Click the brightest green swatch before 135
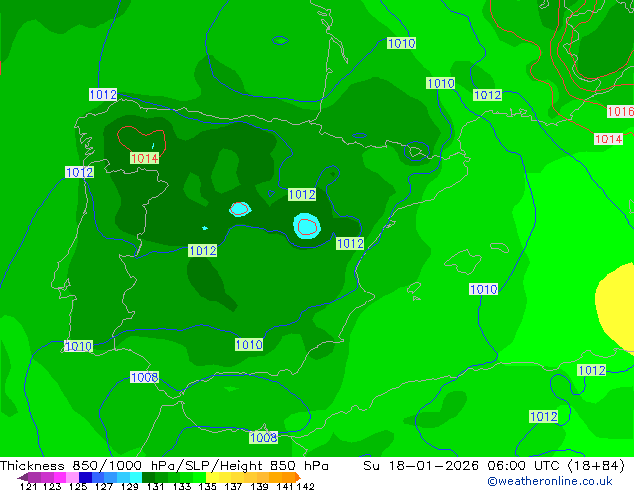This screenshot has width=634, height=490. [200, 477]
